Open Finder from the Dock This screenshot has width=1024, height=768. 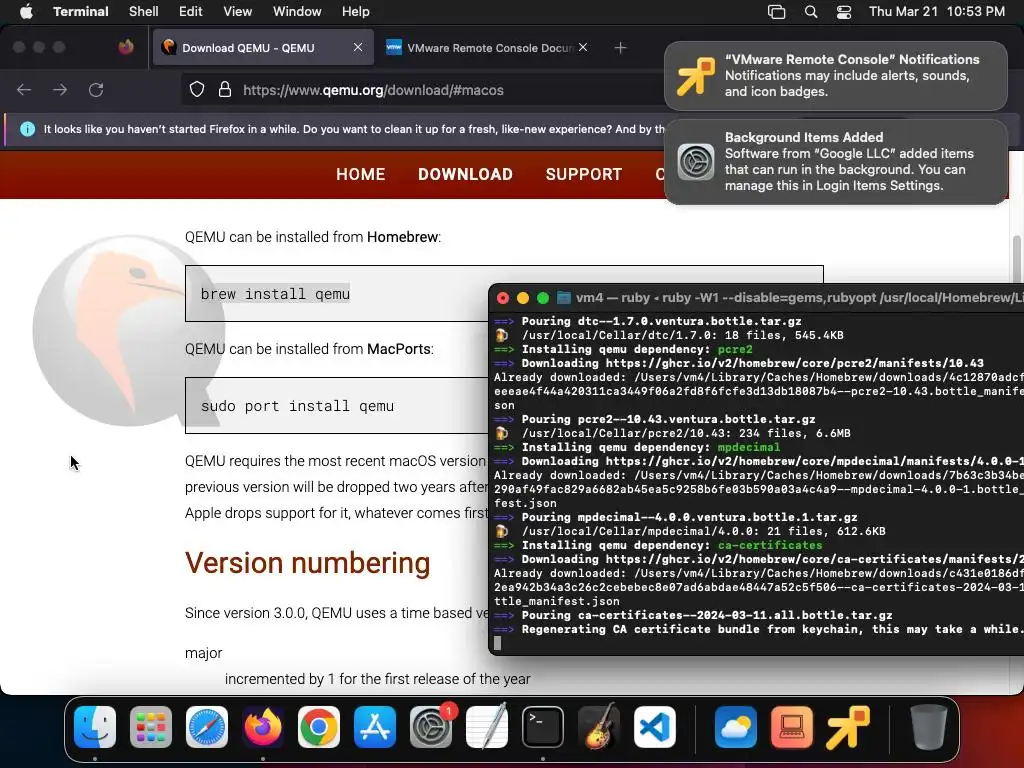click(x=95, y=727)
